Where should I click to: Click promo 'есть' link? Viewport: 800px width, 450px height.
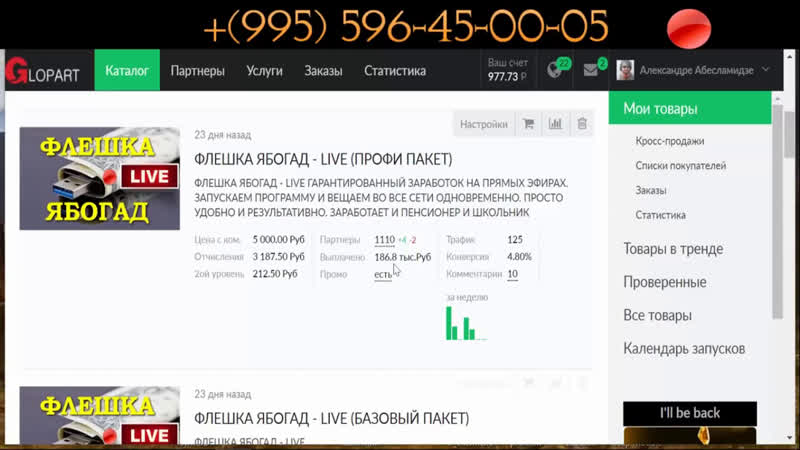tap(383, 274)
